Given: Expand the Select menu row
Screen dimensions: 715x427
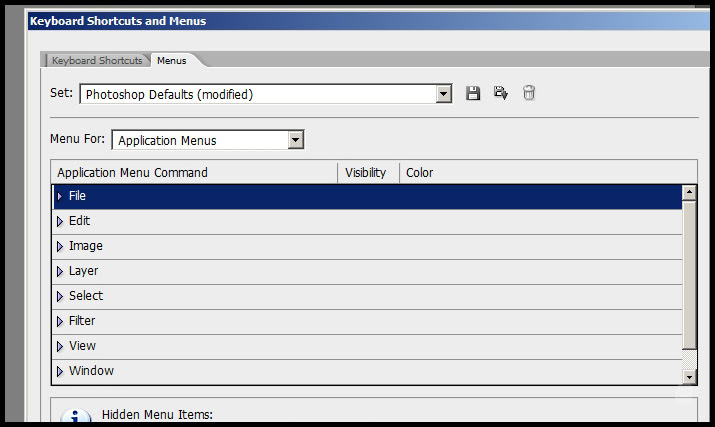Looking at the screenshot, I should coord(60,297).
